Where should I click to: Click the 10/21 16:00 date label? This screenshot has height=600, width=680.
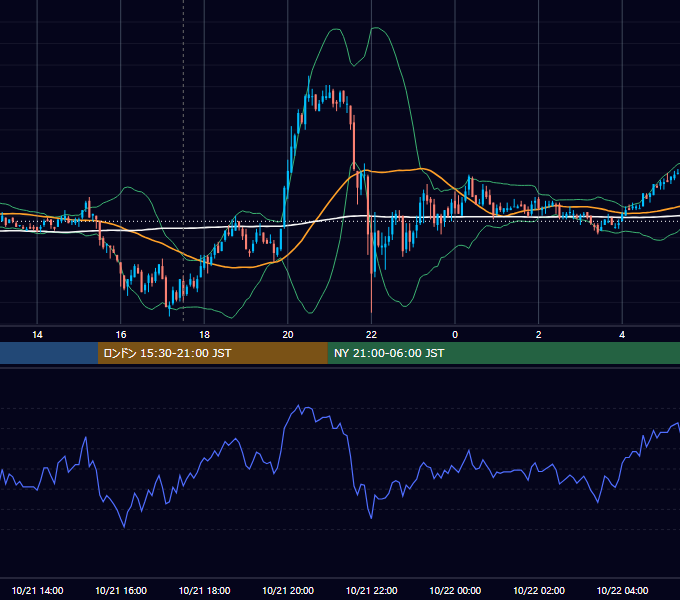[x=121, y=590]
